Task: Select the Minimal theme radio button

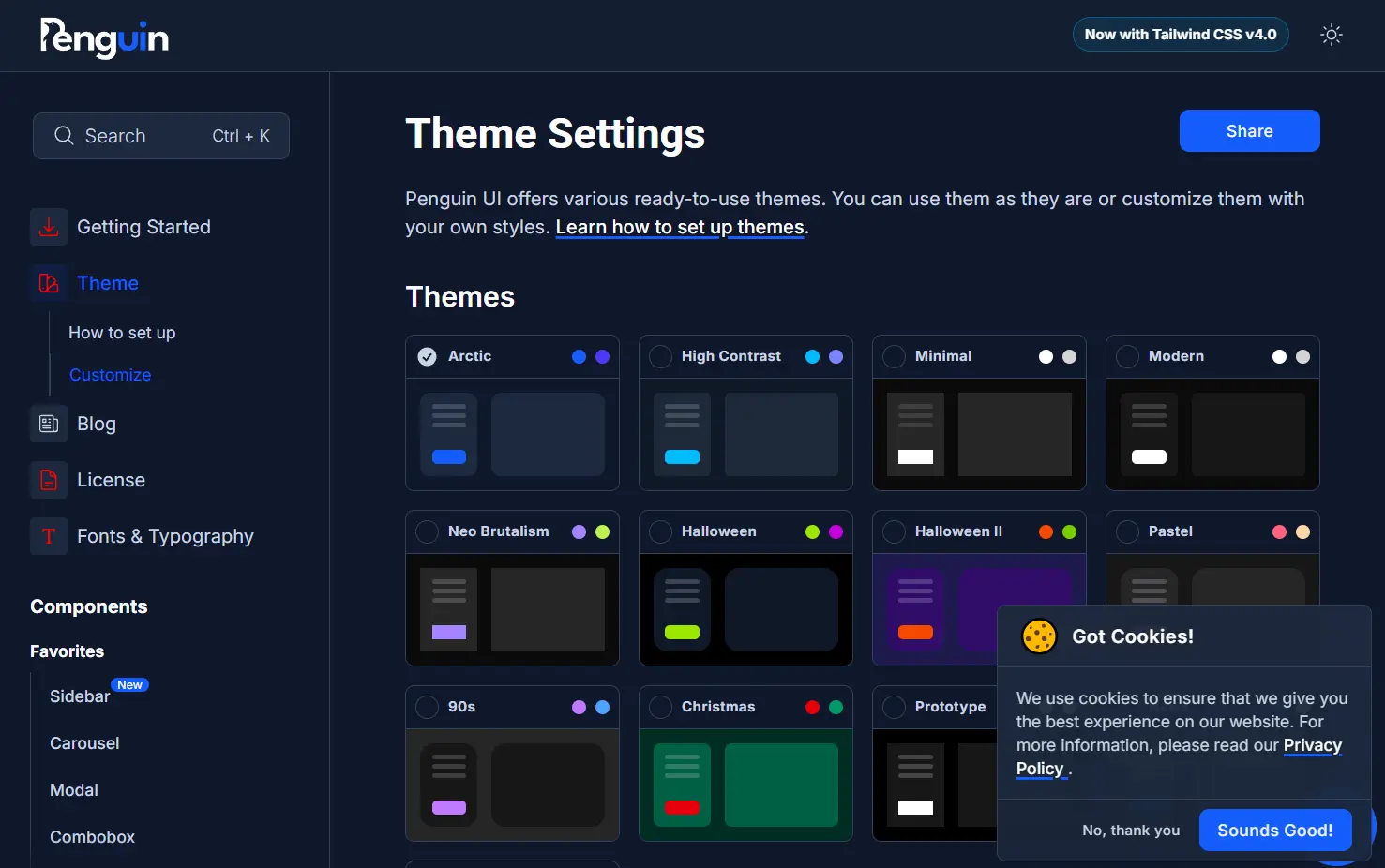Action: coord(895,356)
